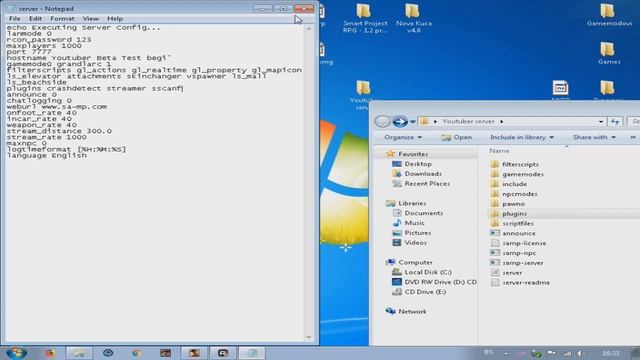Open Documents library

(x=424, y=213)
